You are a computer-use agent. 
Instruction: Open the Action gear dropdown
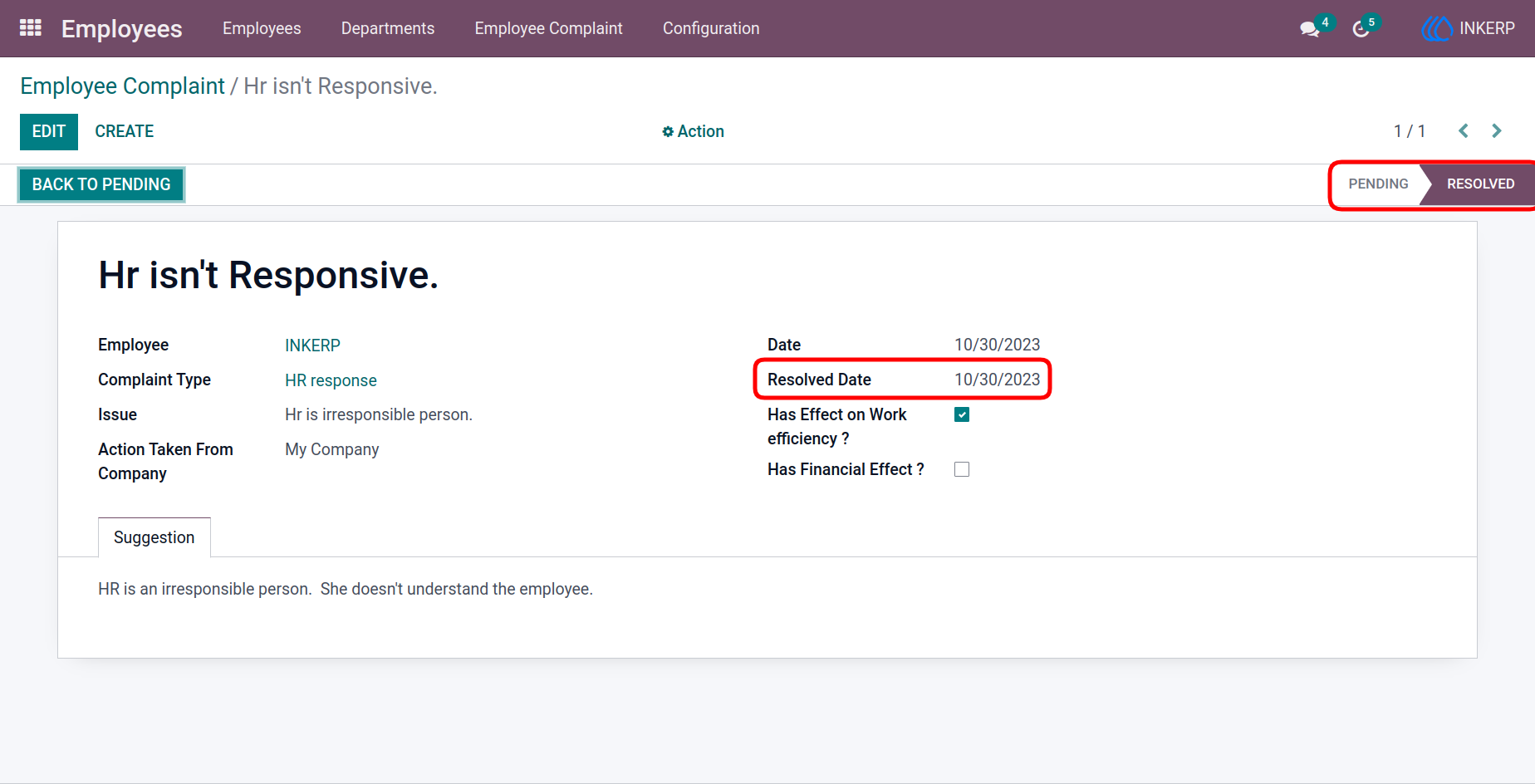693,131
